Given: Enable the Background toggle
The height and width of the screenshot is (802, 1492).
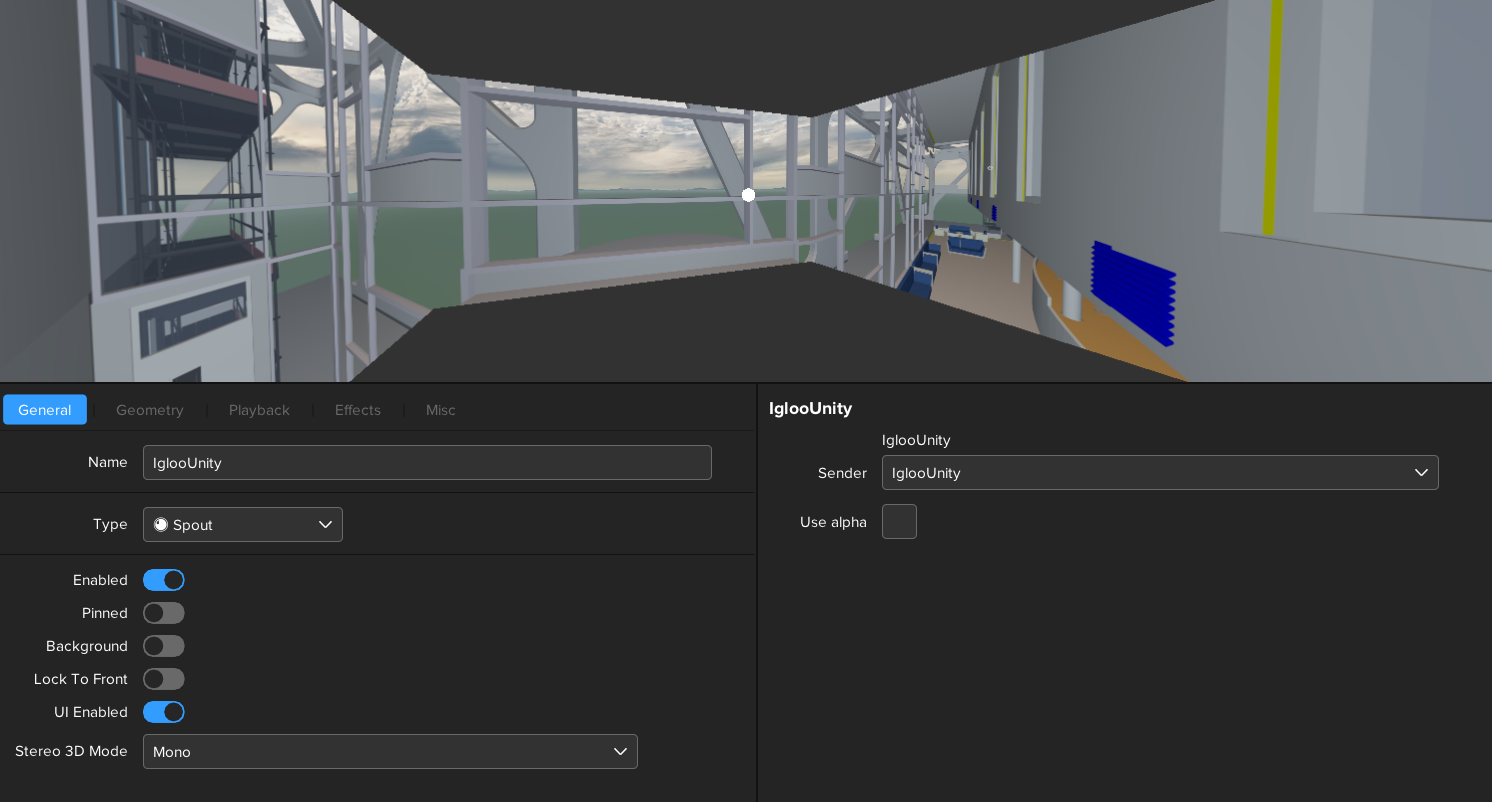Looking at the screenshot, I should [x=164, y=646].
